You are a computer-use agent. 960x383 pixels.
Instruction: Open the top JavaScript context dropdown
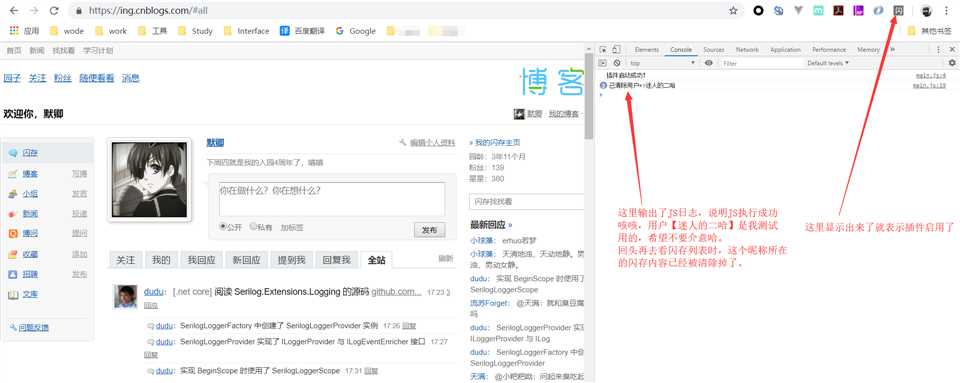coord(662,63)
